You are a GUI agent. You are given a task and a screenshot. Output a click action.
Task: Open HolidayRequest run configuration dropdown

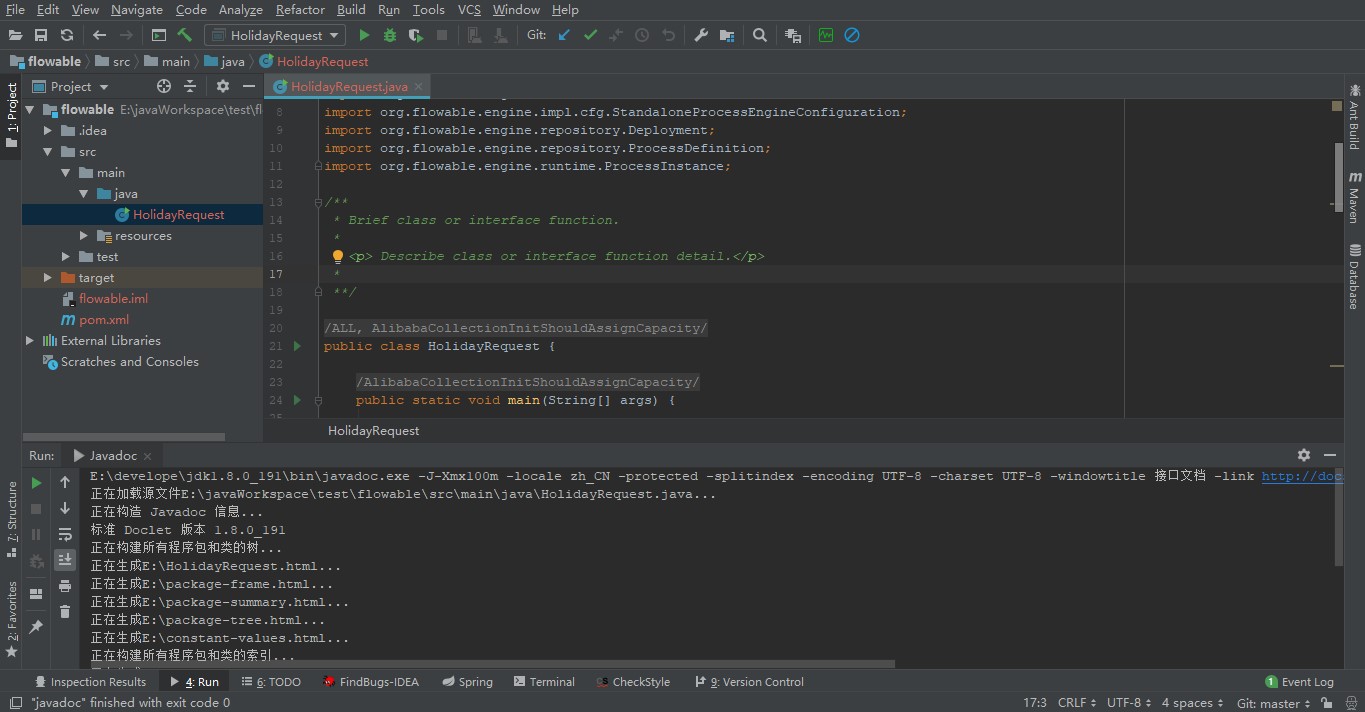275,35
